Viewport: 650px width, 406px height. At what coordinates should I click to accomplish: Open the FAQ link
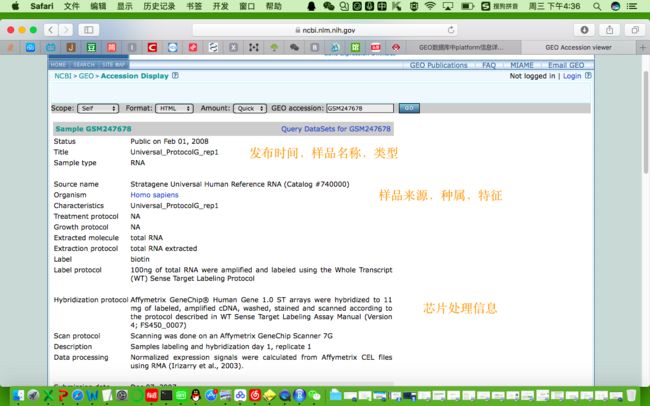click(x=489, y=65)
